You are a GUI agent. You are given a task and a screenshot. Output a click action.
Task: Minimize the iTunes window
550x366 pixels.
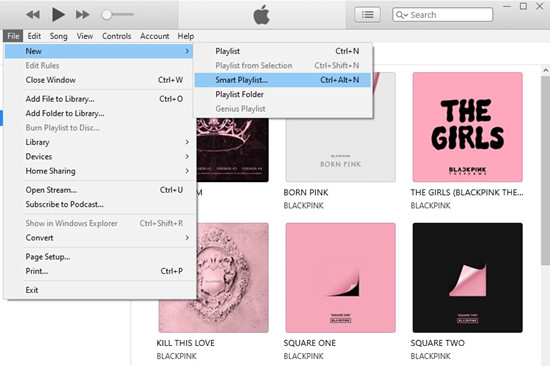click(507, 7)
